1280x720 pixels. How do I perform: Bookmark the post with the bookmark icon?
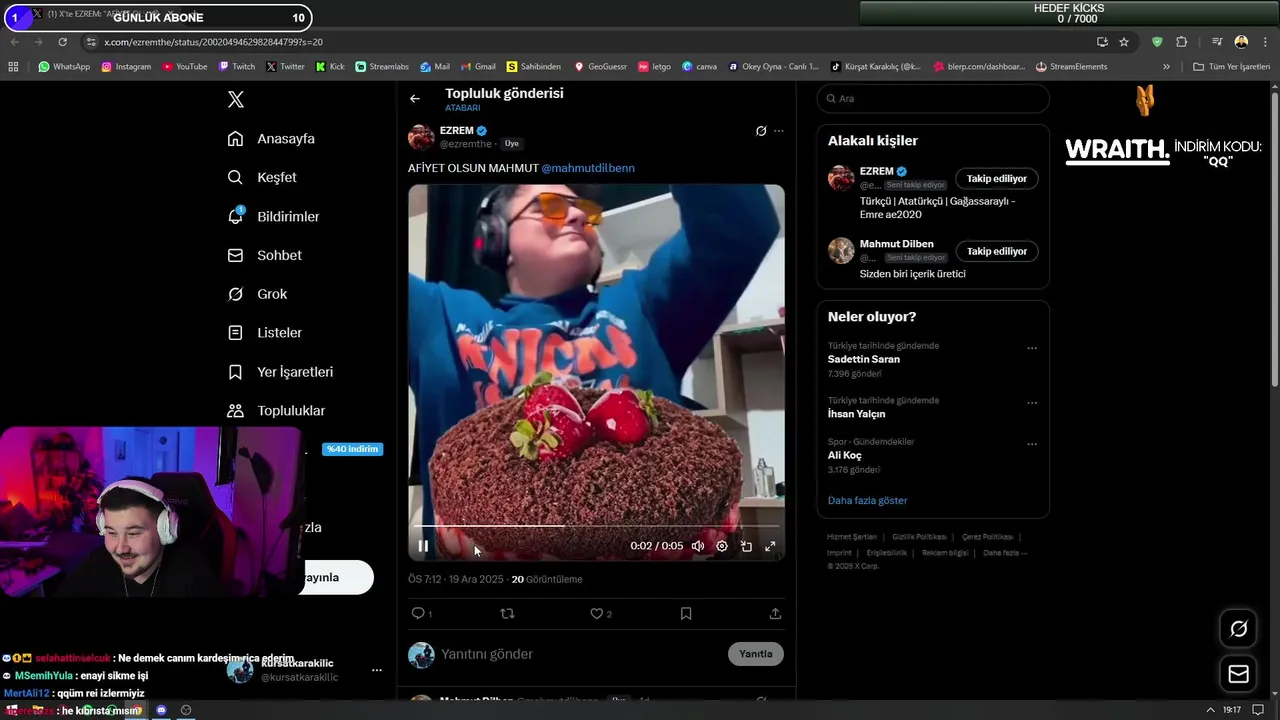pos(686,613)
